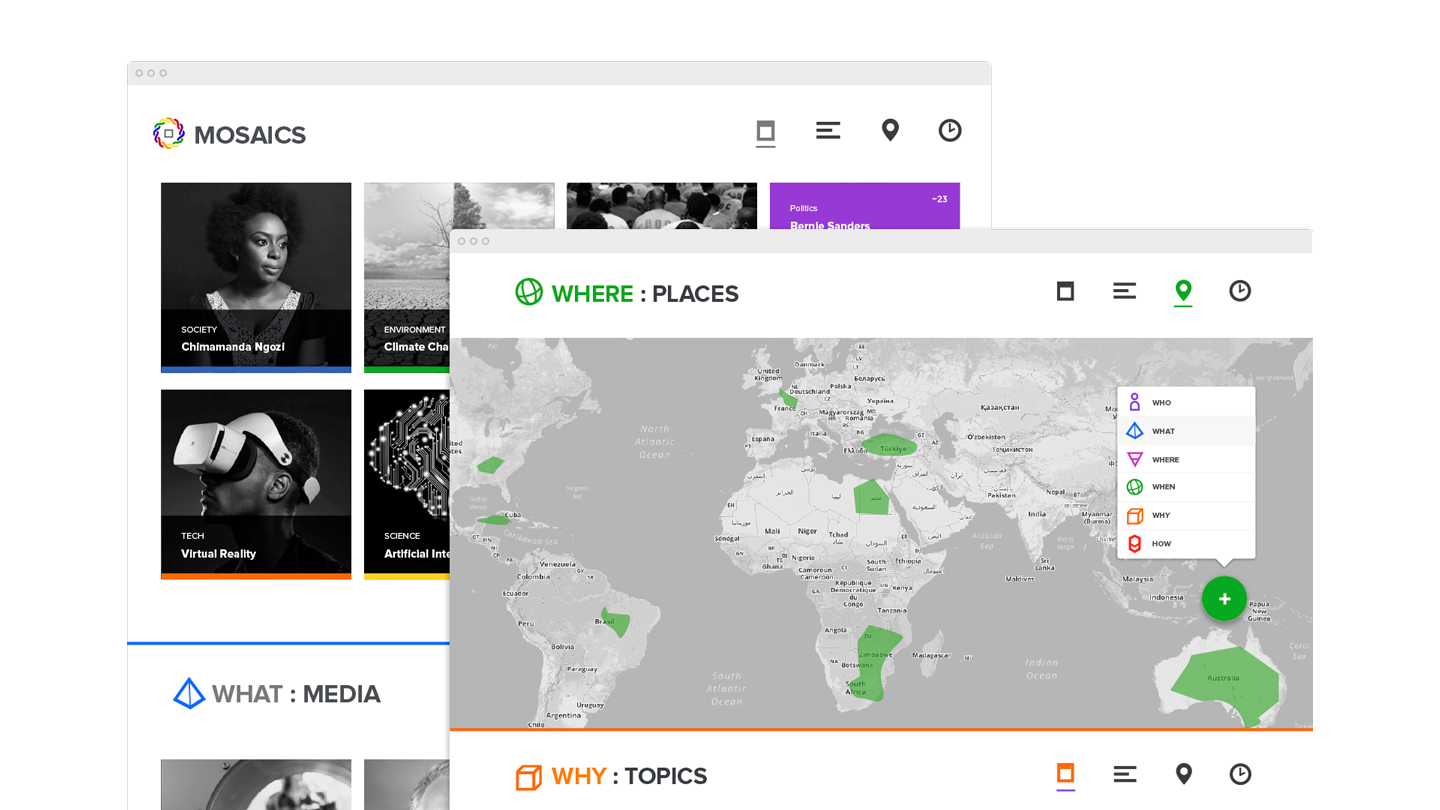Open the Virtual Reality tech card
Viewport: 1440px width, 810px height.
point(256,484)
